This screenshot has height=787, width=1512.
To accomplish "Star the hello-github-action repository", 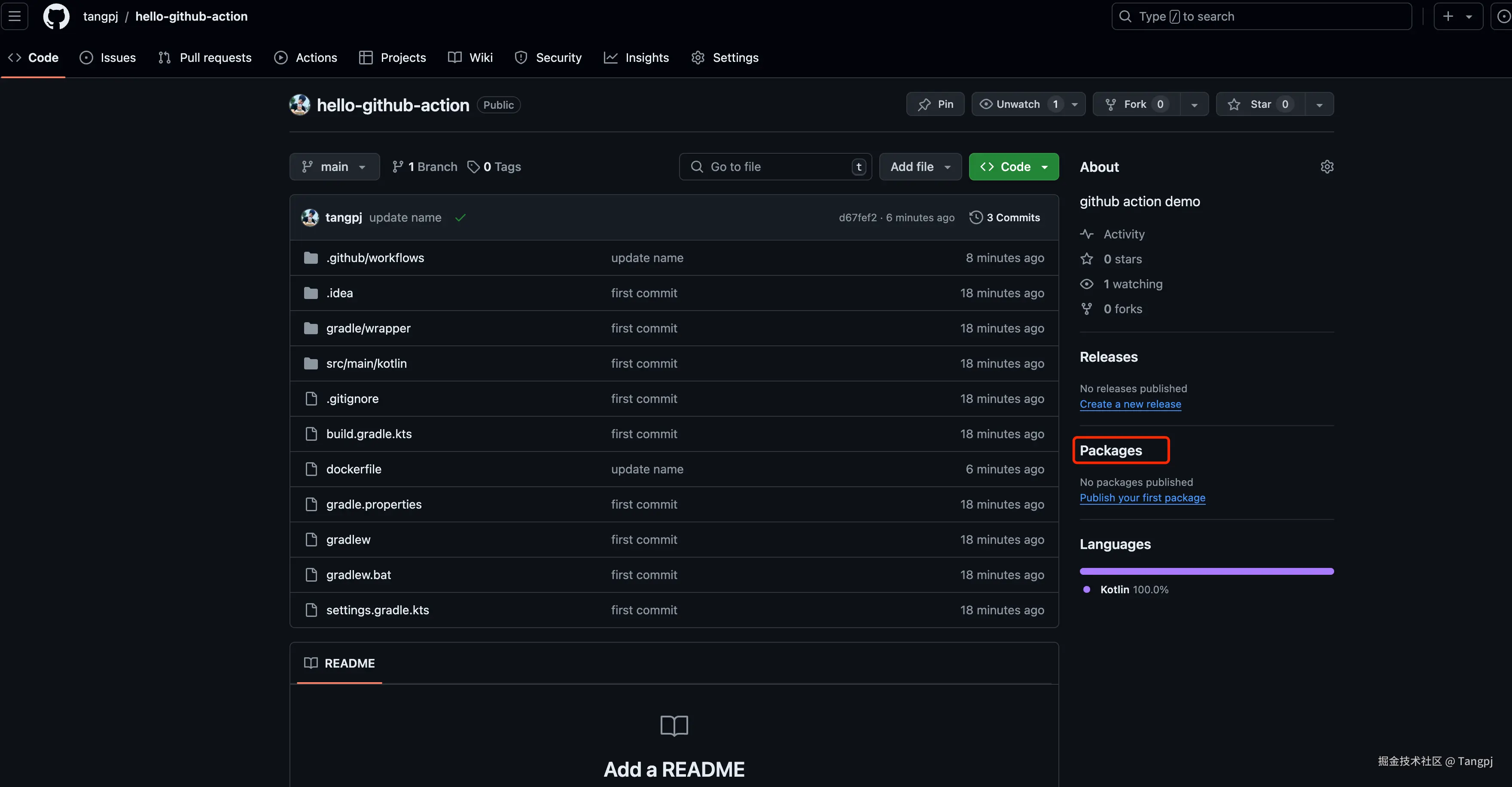I will coord(1259,104).
